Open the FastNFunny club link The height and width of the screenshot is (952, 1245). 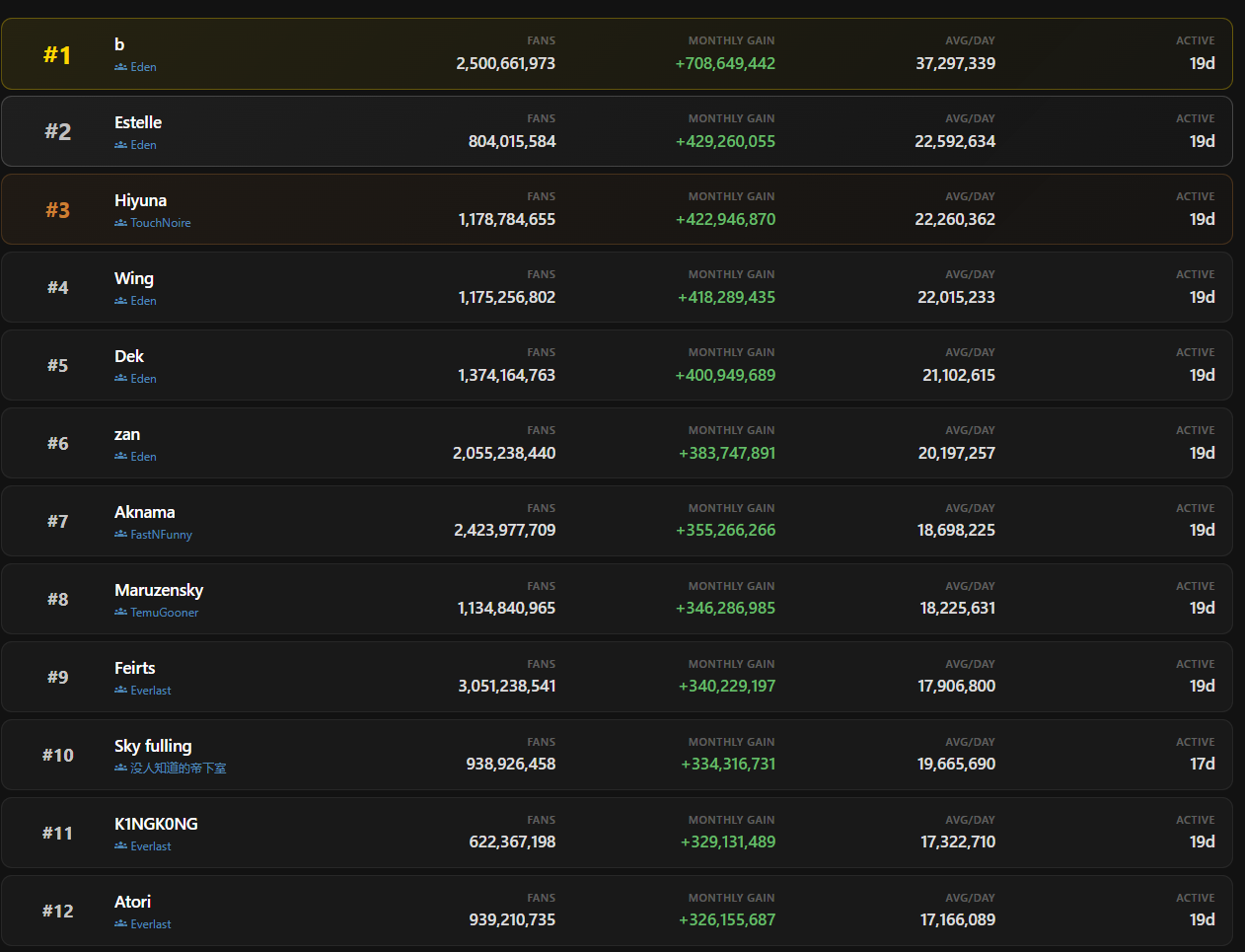161,535
